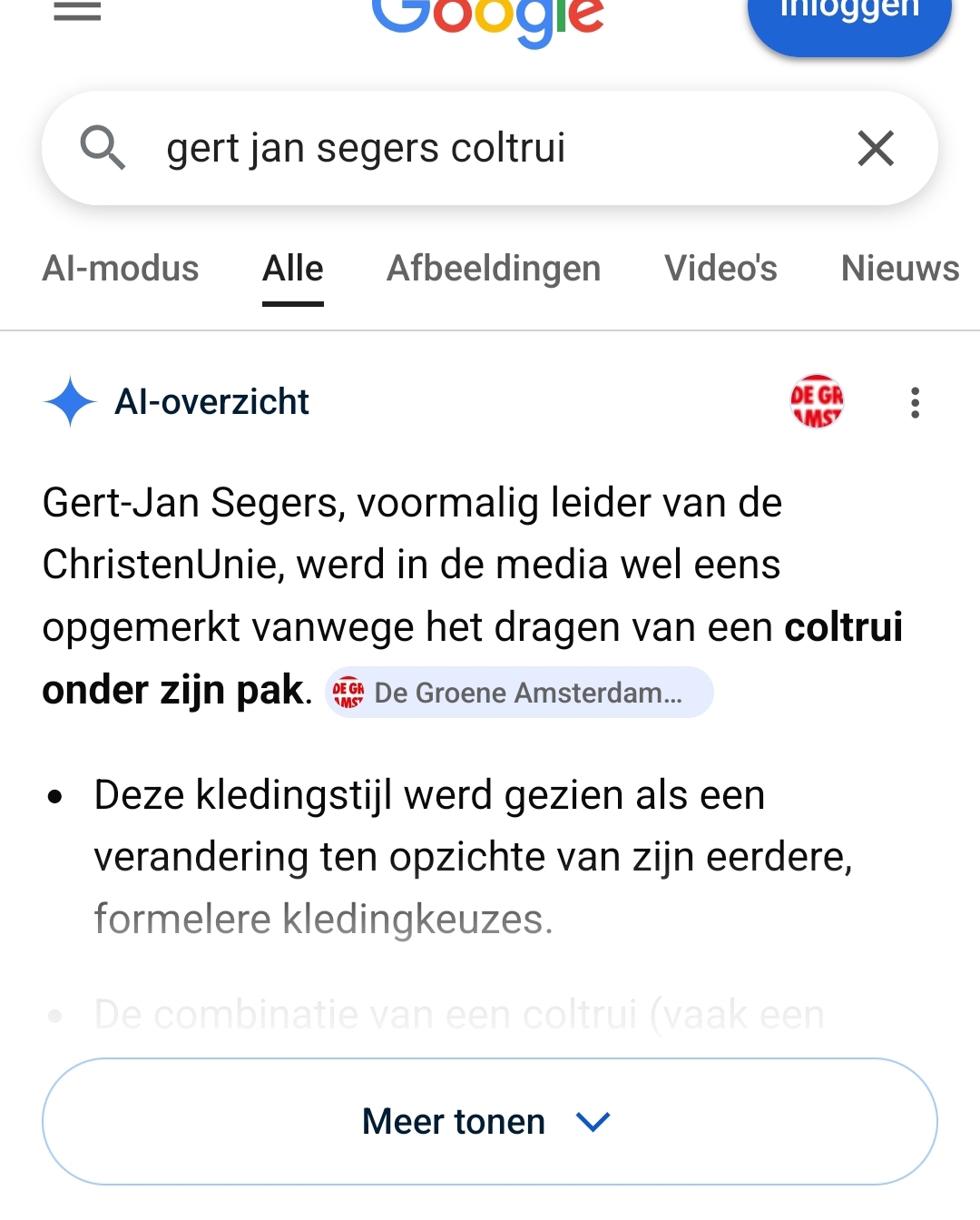Viewport: 980px width, 1220px height.
Task: Open the hamburger main menu
Action: (x=77, y=11)
